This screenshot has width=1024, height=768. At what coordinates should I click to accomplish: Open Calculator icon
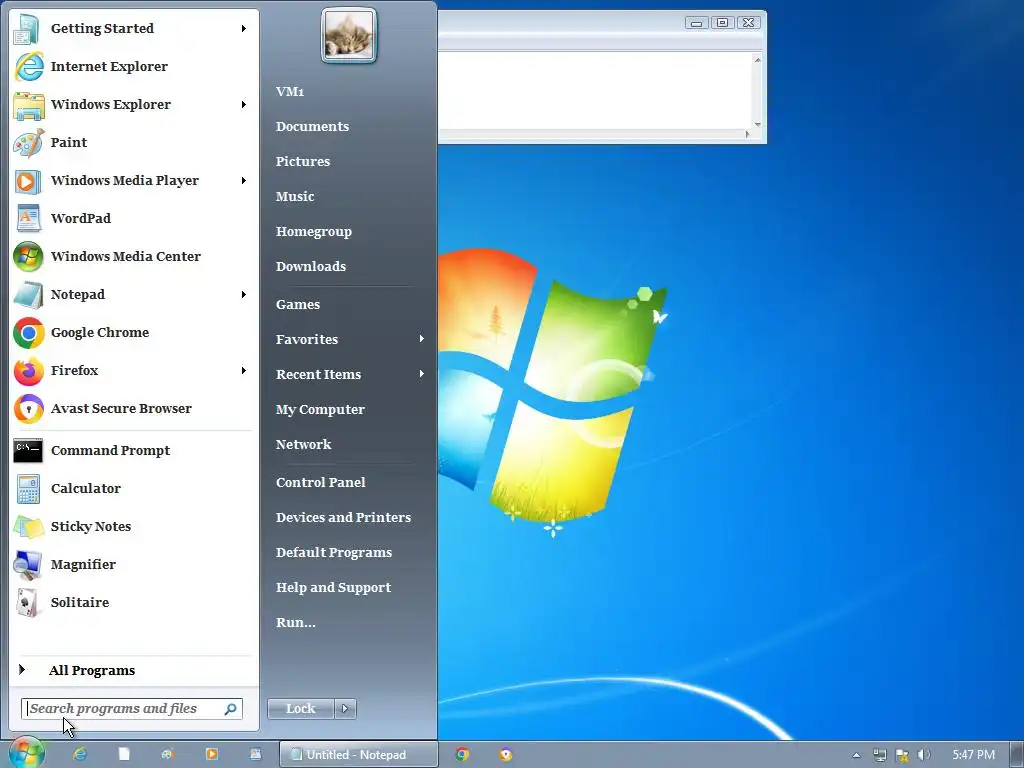pyautogui.click(x=28, y=488)
